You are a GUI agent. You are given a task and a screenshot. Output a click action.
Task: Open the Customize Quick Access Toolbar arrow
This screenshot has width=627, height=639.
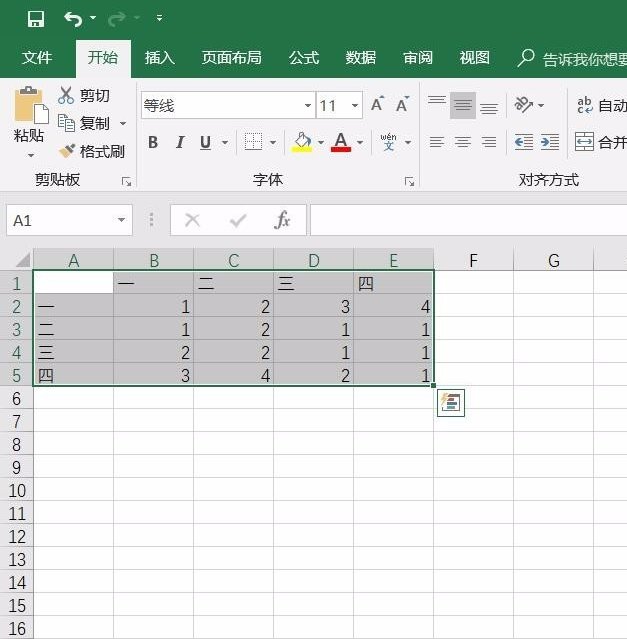pos(159,18)
